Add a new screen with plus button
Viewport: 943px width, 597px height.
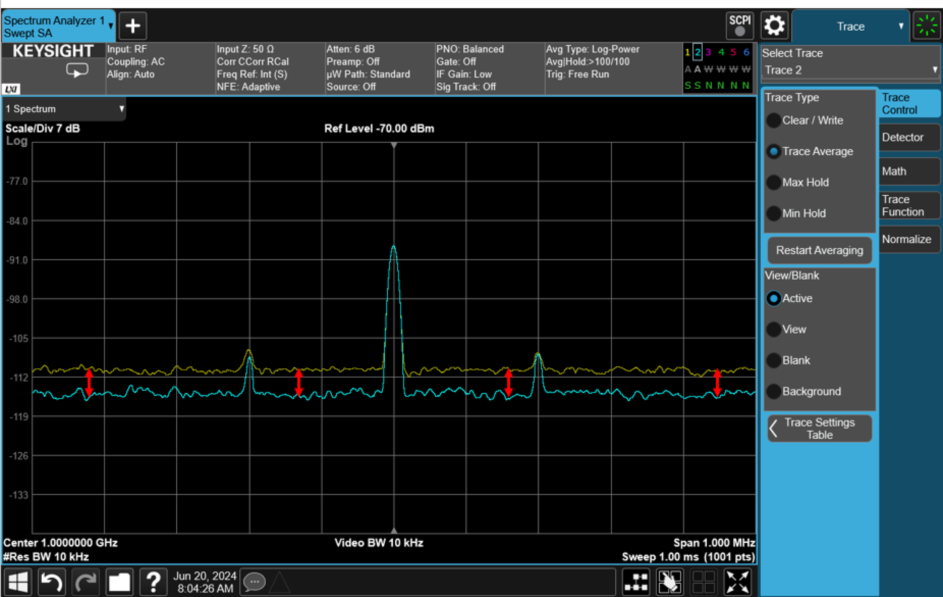pyautogui.click(x=133, y=27)
